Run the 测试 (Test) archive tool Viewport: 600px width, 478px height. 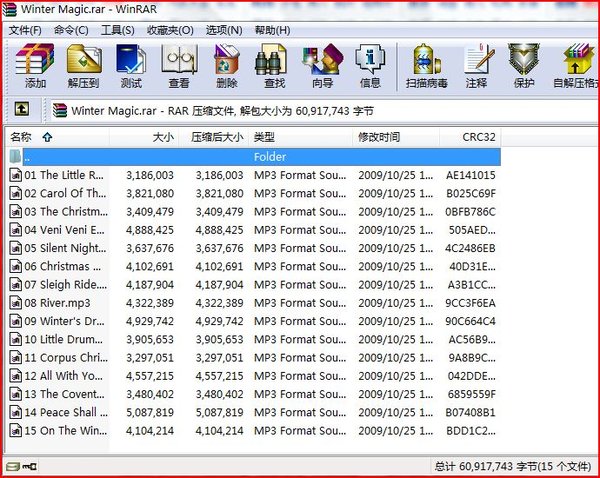click(131, 66)
